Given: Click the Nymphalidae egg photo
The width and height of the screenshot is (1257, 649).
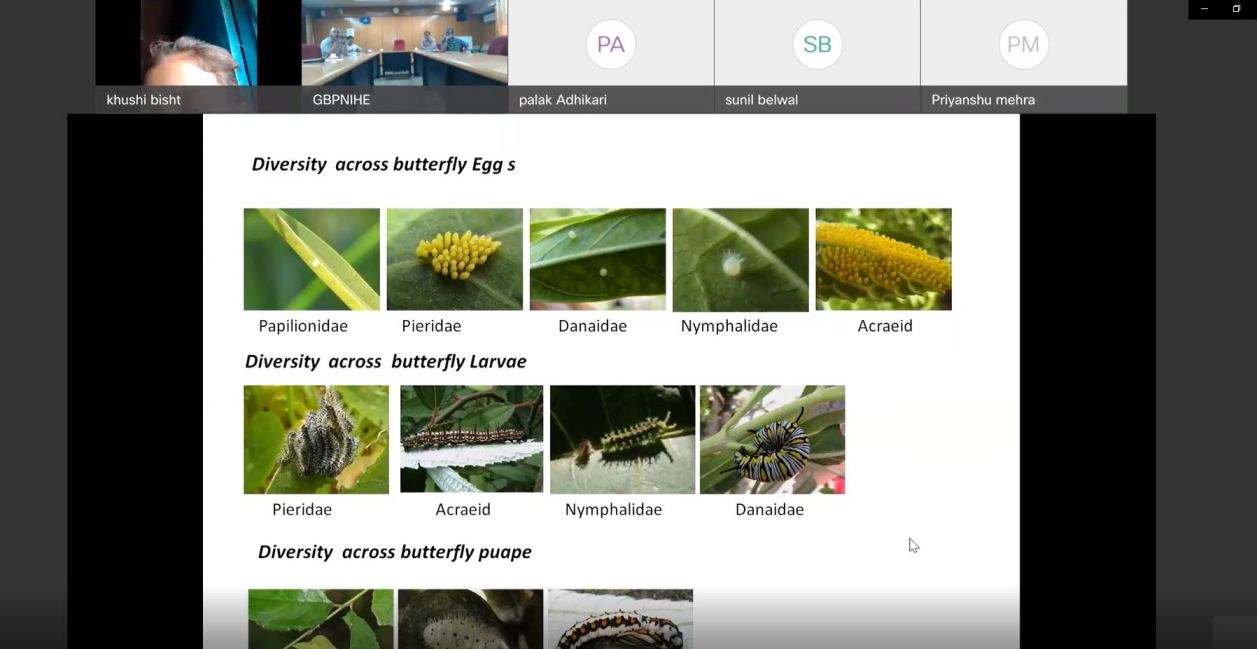Looking at the screenshot, I should [x=740, y=259].
